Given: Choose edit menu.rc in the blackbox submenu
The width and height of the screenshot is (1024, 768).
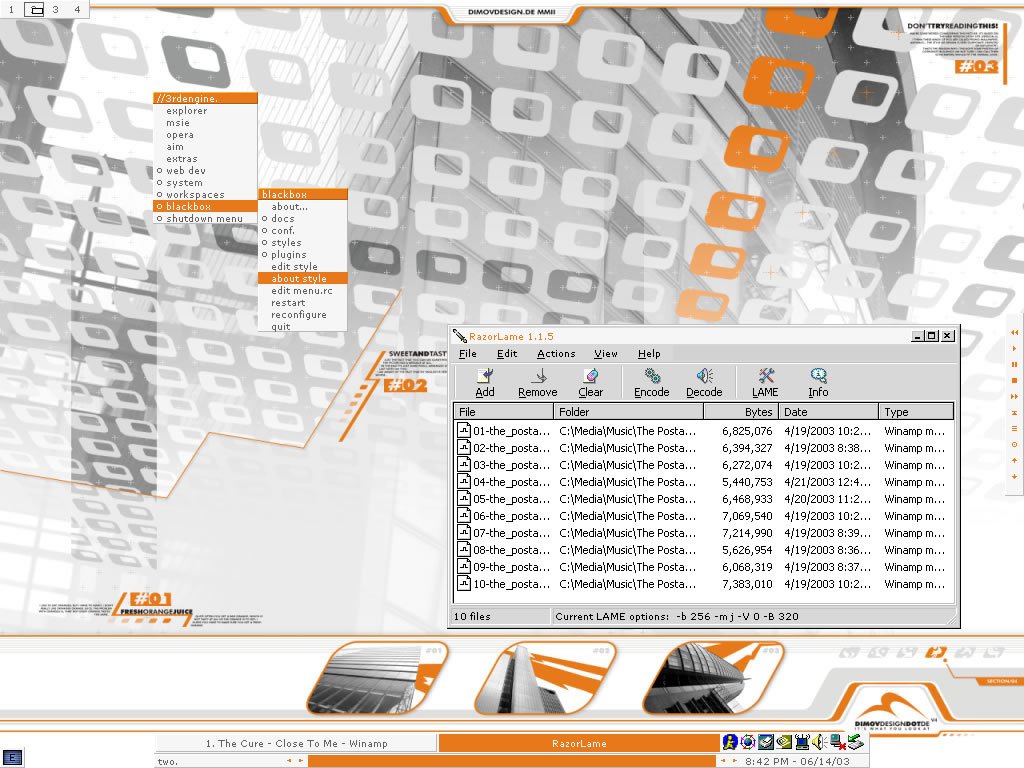Looking at the screenshot, I should click(302, 290).
